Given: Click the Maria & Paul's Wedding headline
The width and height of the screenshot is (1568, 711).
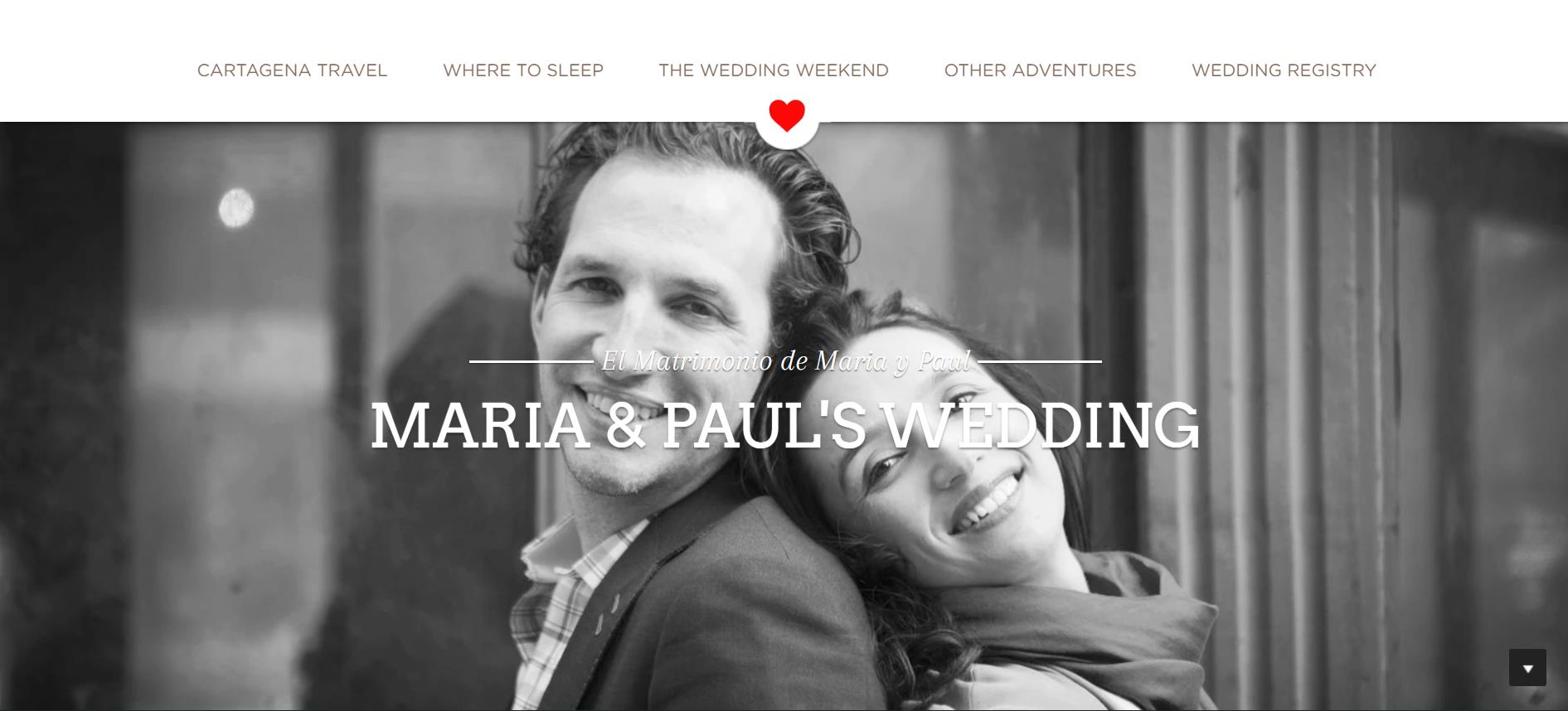Looking at the screenshot, I should [784, 425].
